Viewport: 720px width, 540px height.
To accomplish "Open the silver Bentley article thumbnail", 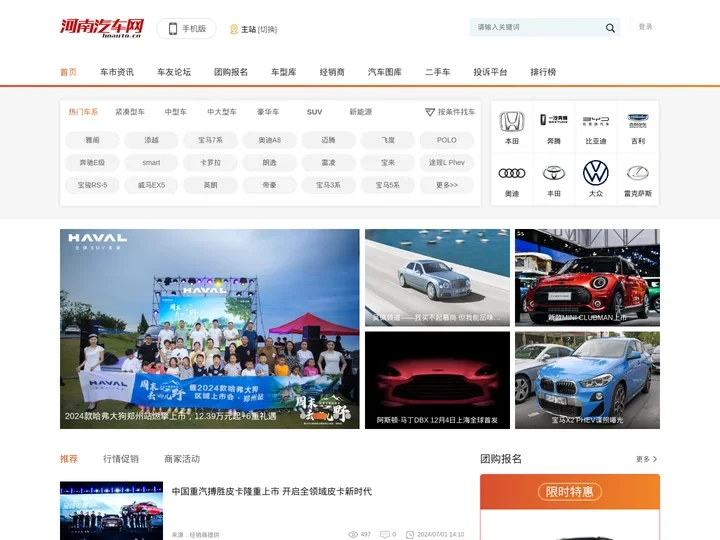I will click(437, 278).
